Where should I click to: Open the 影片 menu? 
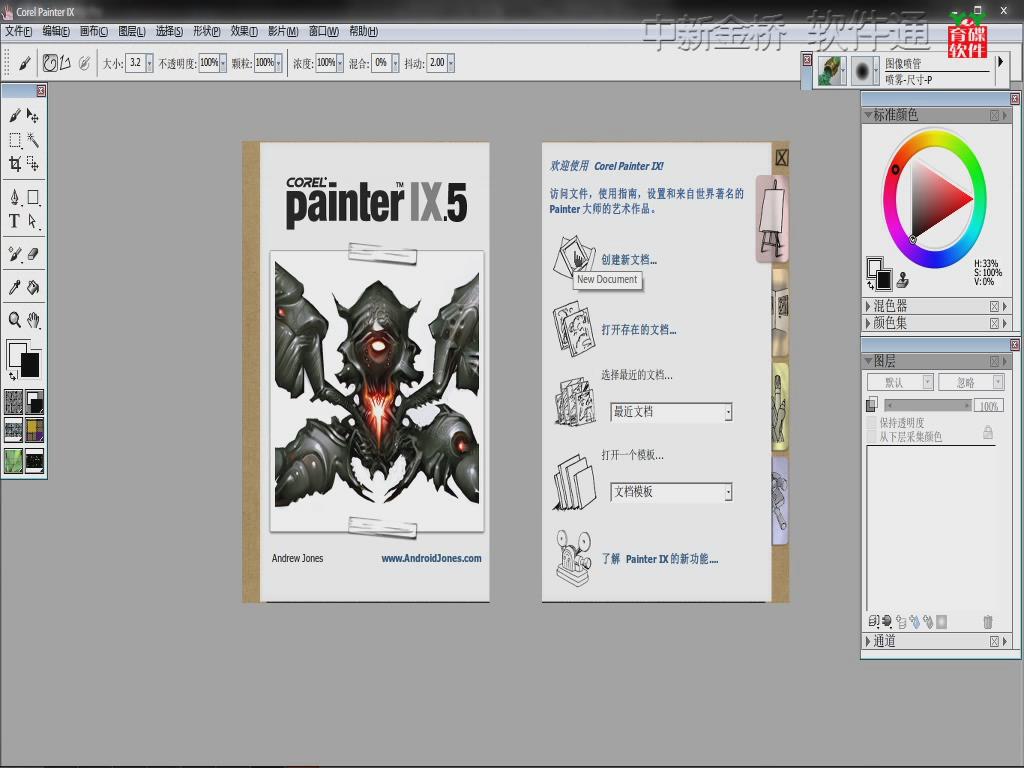[x=283, y=31]
